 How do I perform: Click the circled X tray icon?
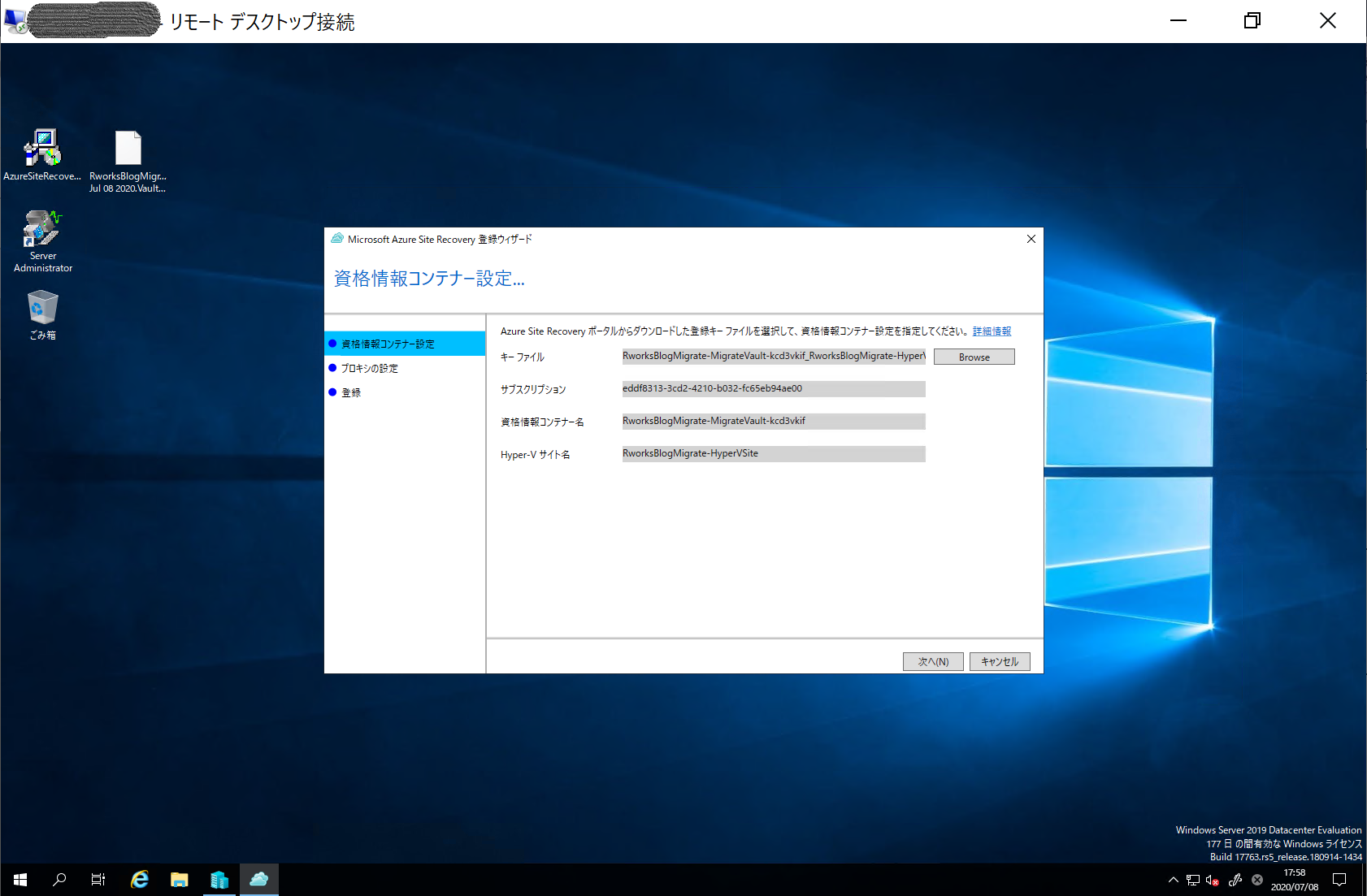[x=1257, y=880]
